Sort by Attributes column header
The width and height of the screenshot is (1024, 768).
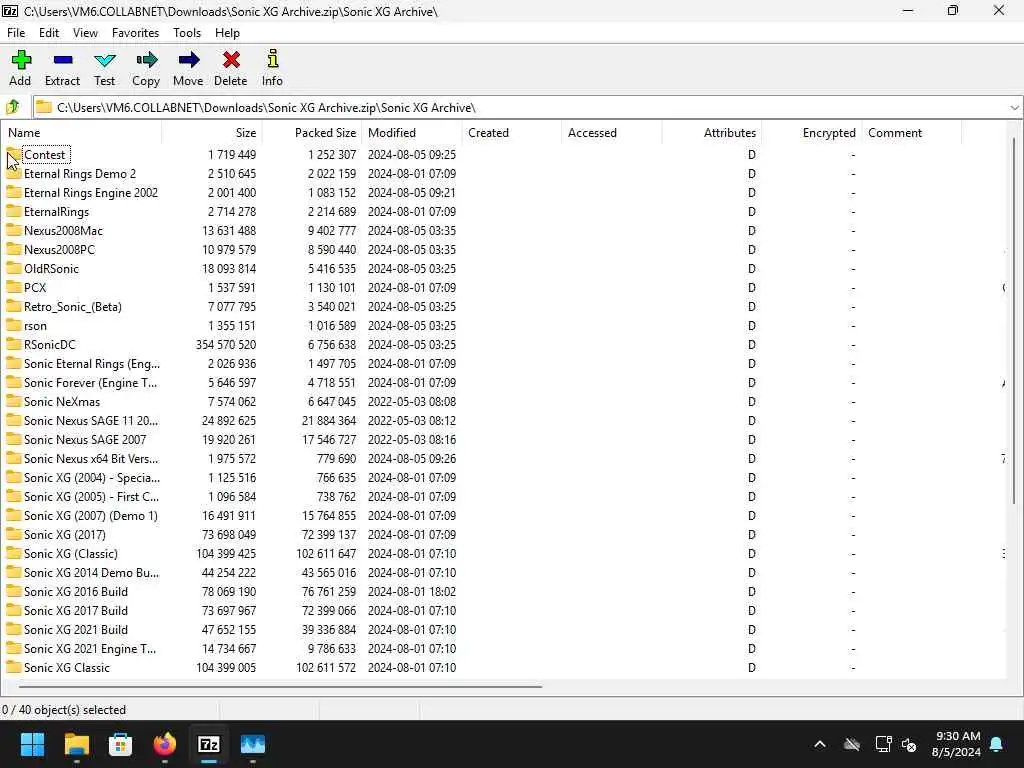pos(711,133)
